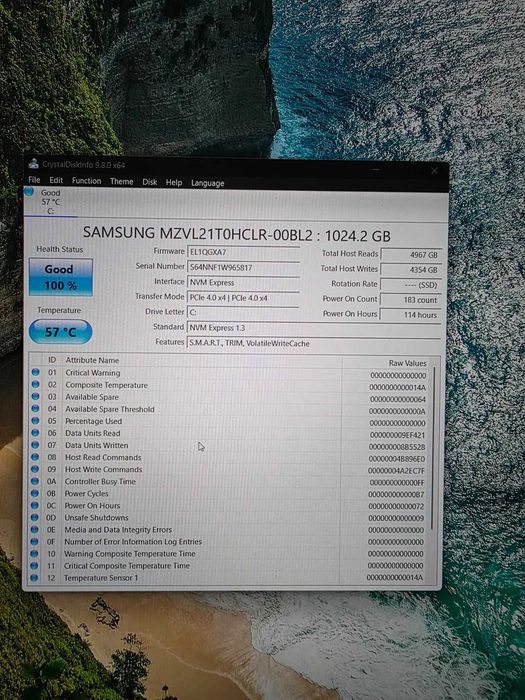
Task: Click the Power Cycles blue status dot
Action: click(34, 493)
